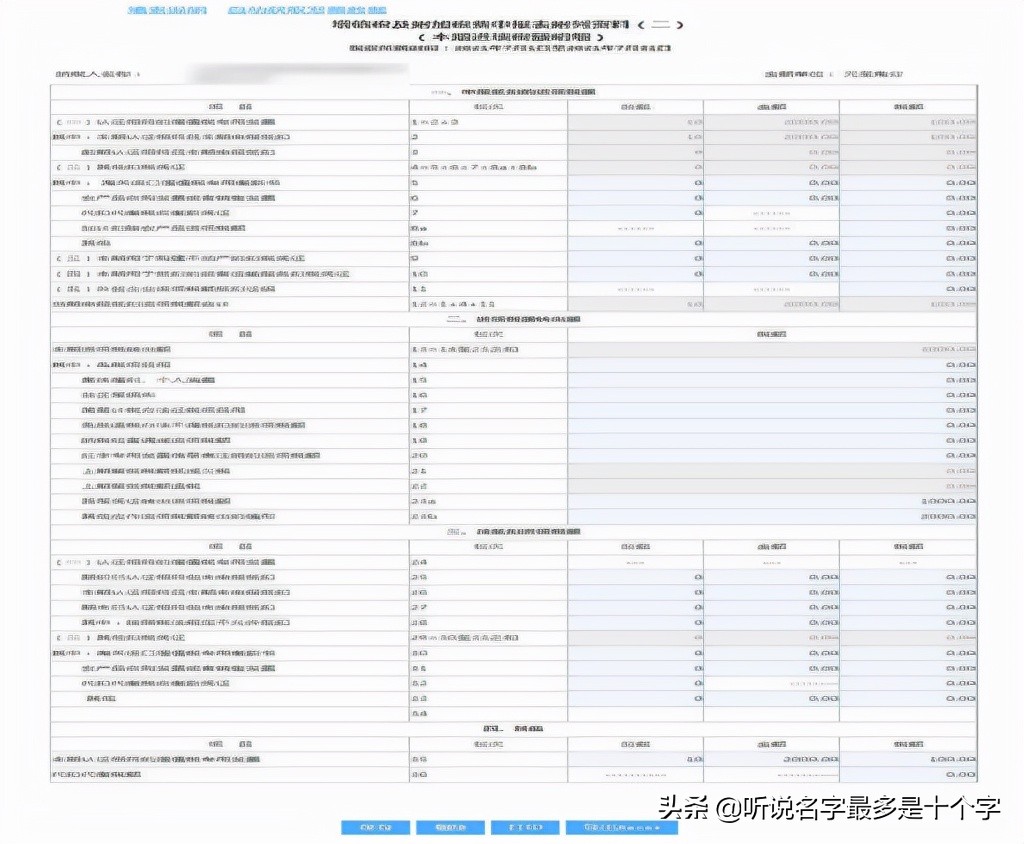Click the third blue button at page bottom
The width and height of the screenshot is (1024, 844).
(x=524, y=827)
